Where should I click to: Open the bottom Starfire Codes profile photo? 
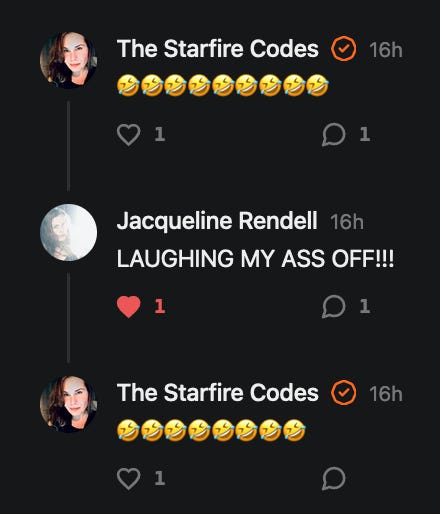pos(68,404)
